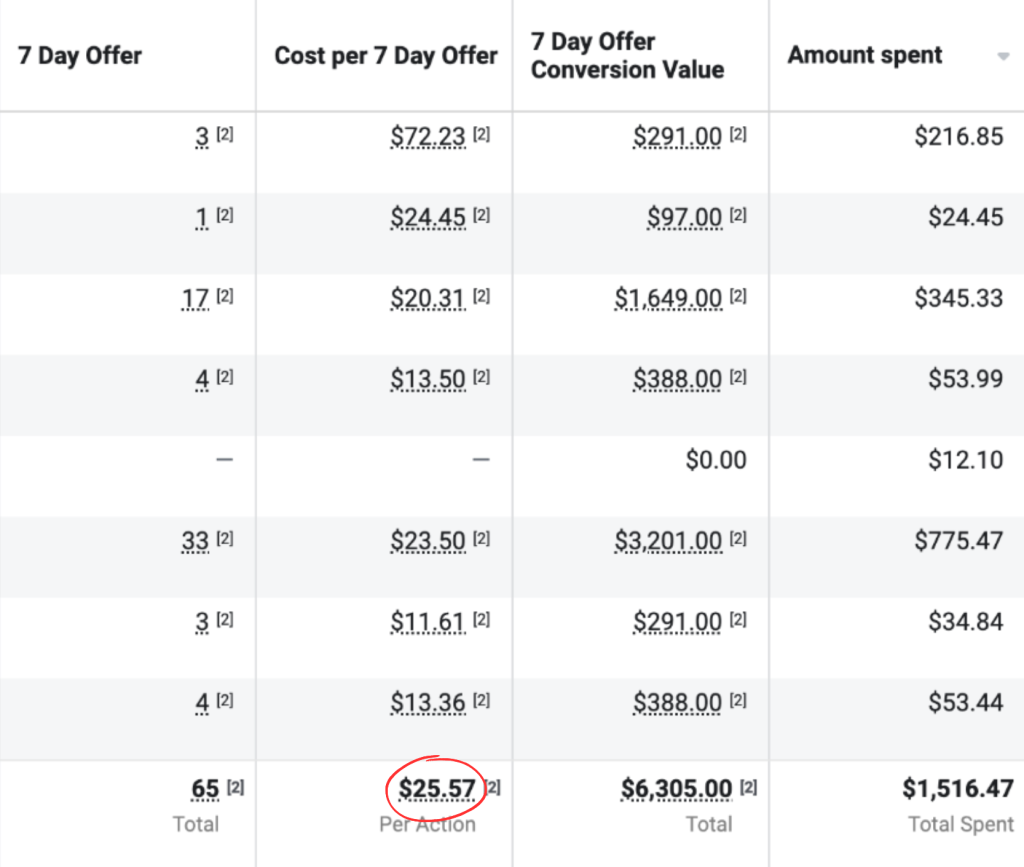Viewport: 1024px width, 867px height.
Task: Click the $1,649.00 conversion value
Action: 668,298
